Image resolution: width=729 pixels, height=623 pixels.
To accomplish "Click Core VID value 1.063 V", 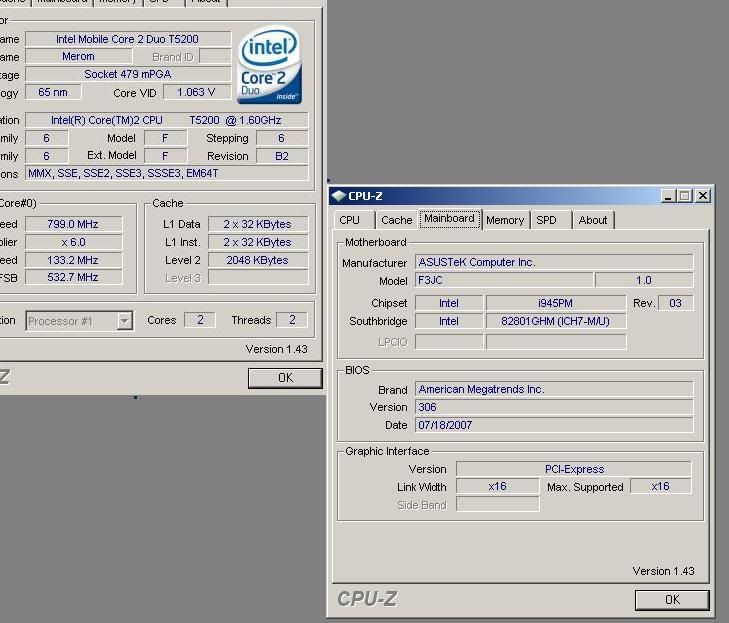I will pyautogui.click(x=197, y=92).
